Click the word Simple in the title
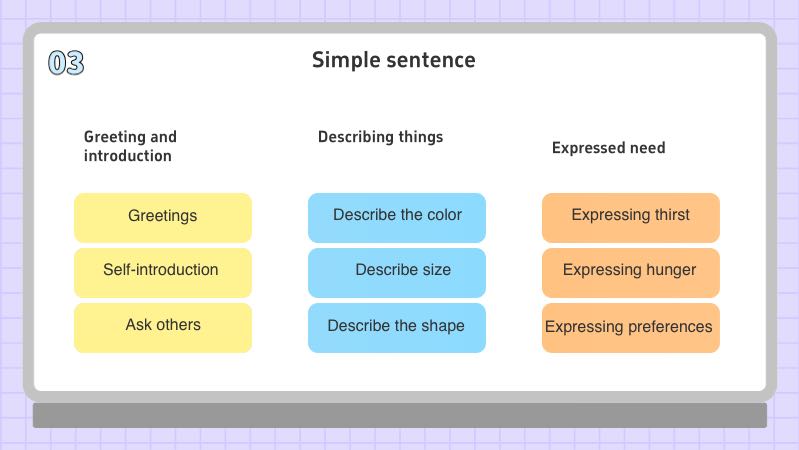Screen dimensions: 799x450 (340, 60)
